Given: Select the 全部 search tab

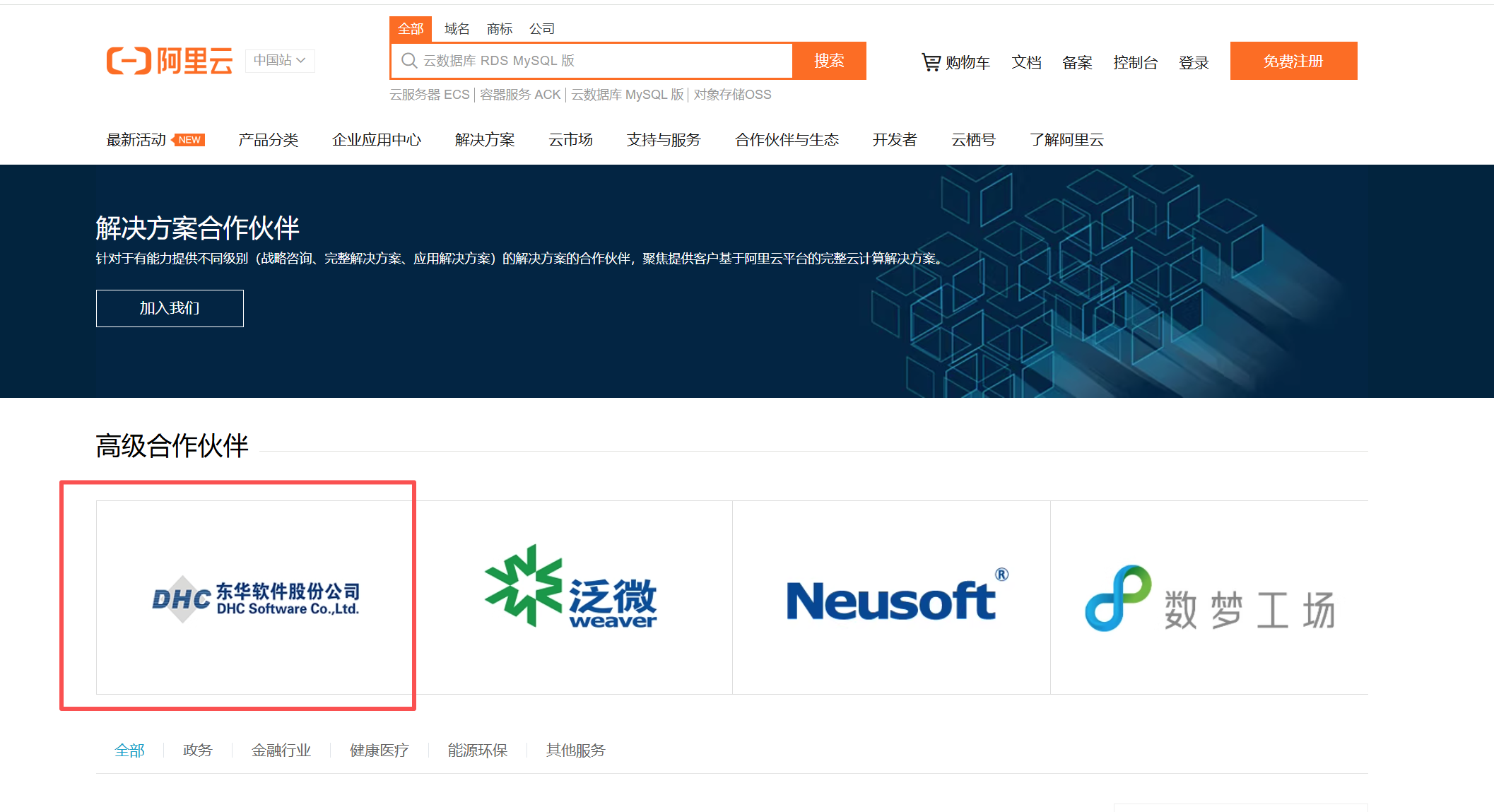Looking at the screenshot, I should click(411, 29).
